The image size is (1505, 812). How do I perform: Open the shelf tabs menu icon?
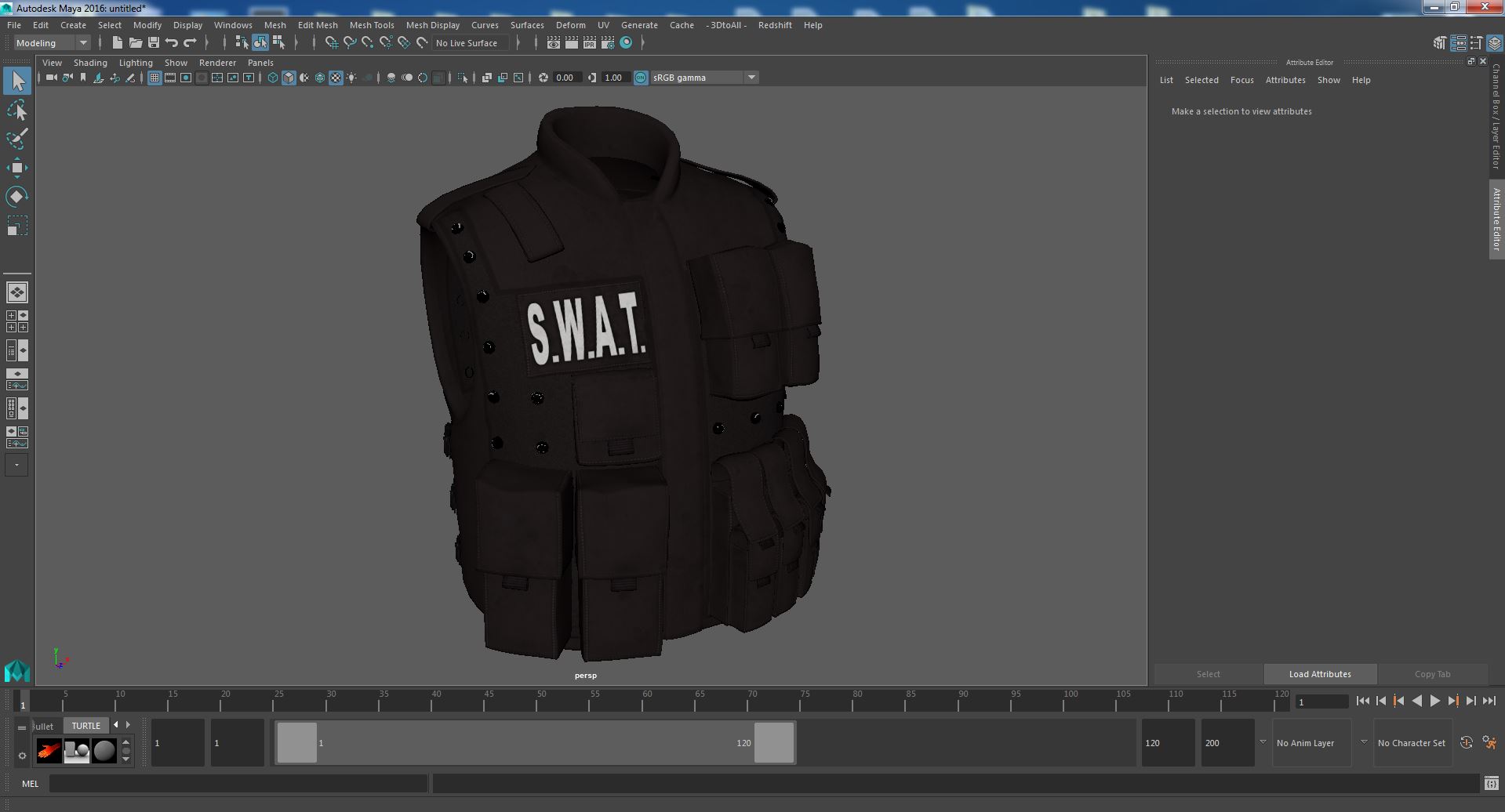[22, 727]
